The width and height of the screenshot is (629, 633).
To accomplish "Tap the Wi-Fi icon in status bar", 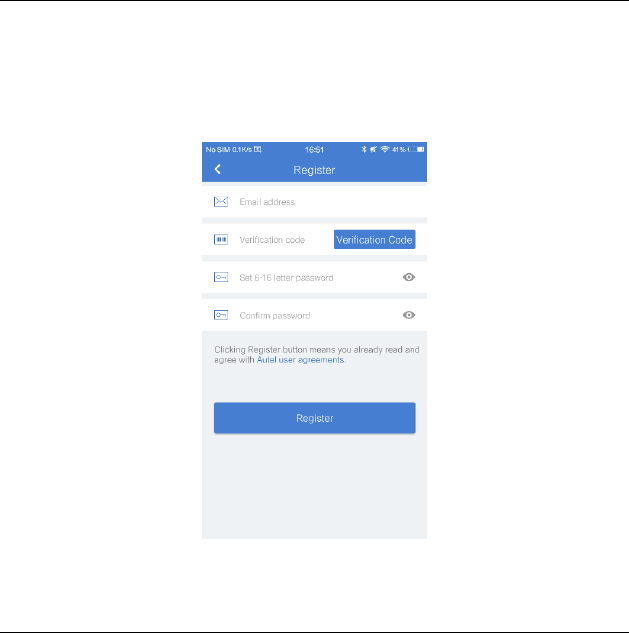I will point(385,149).
